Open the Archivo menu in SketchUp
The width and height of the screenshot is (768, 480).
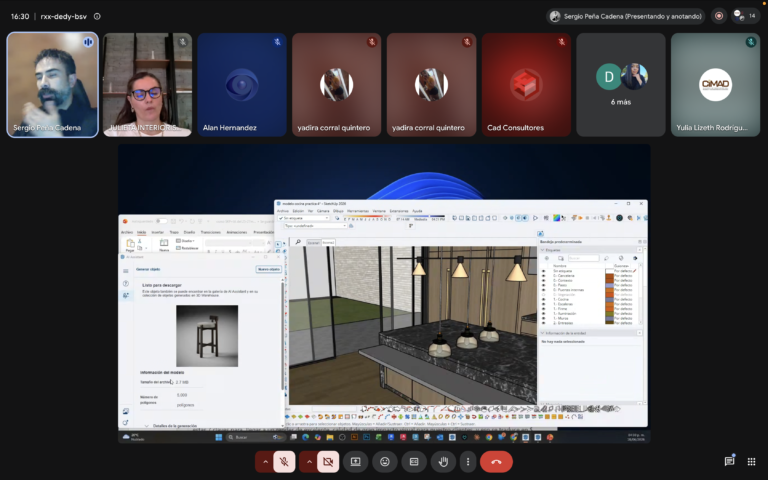[x=283, y=211]
